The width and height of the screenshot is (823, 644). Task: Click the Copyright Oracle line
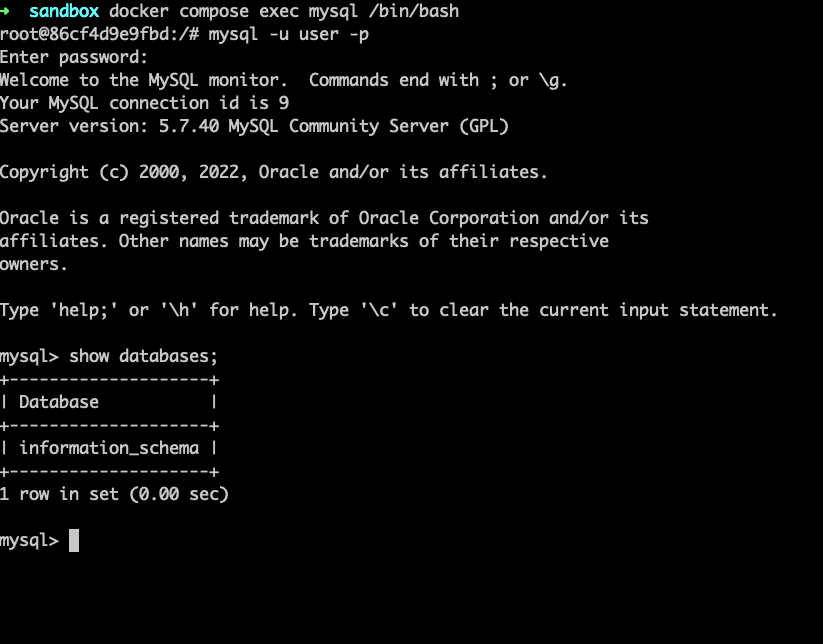coord(273,172)
